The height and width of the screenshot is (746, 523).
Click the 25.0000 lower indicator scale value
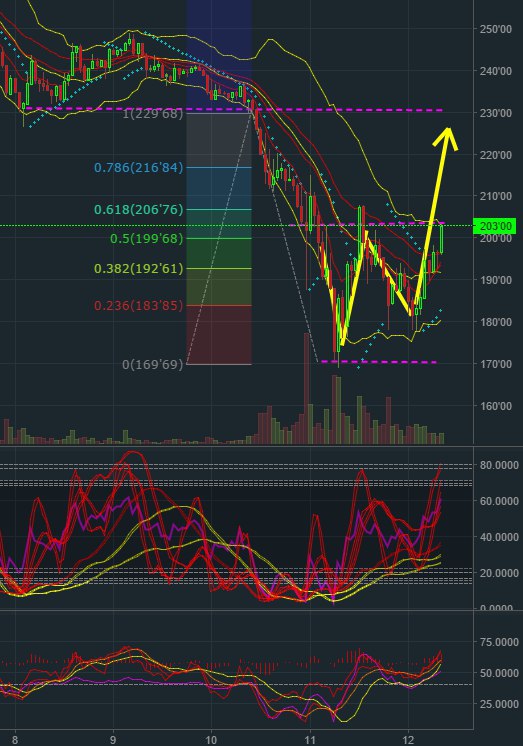pyautogui.click(x=499, y=704)
